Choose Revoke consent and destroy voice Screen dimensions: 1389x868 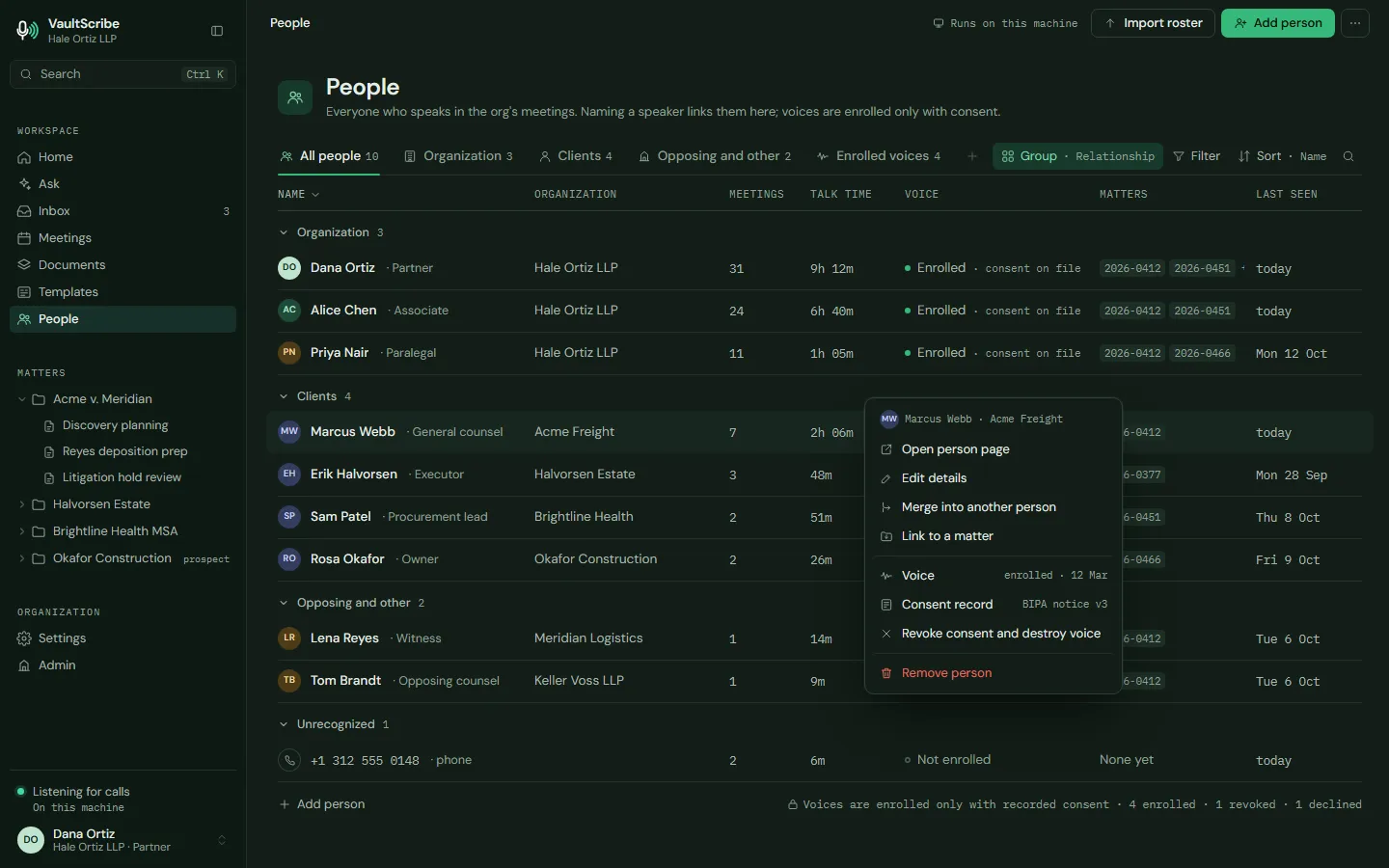click(994, 634)
